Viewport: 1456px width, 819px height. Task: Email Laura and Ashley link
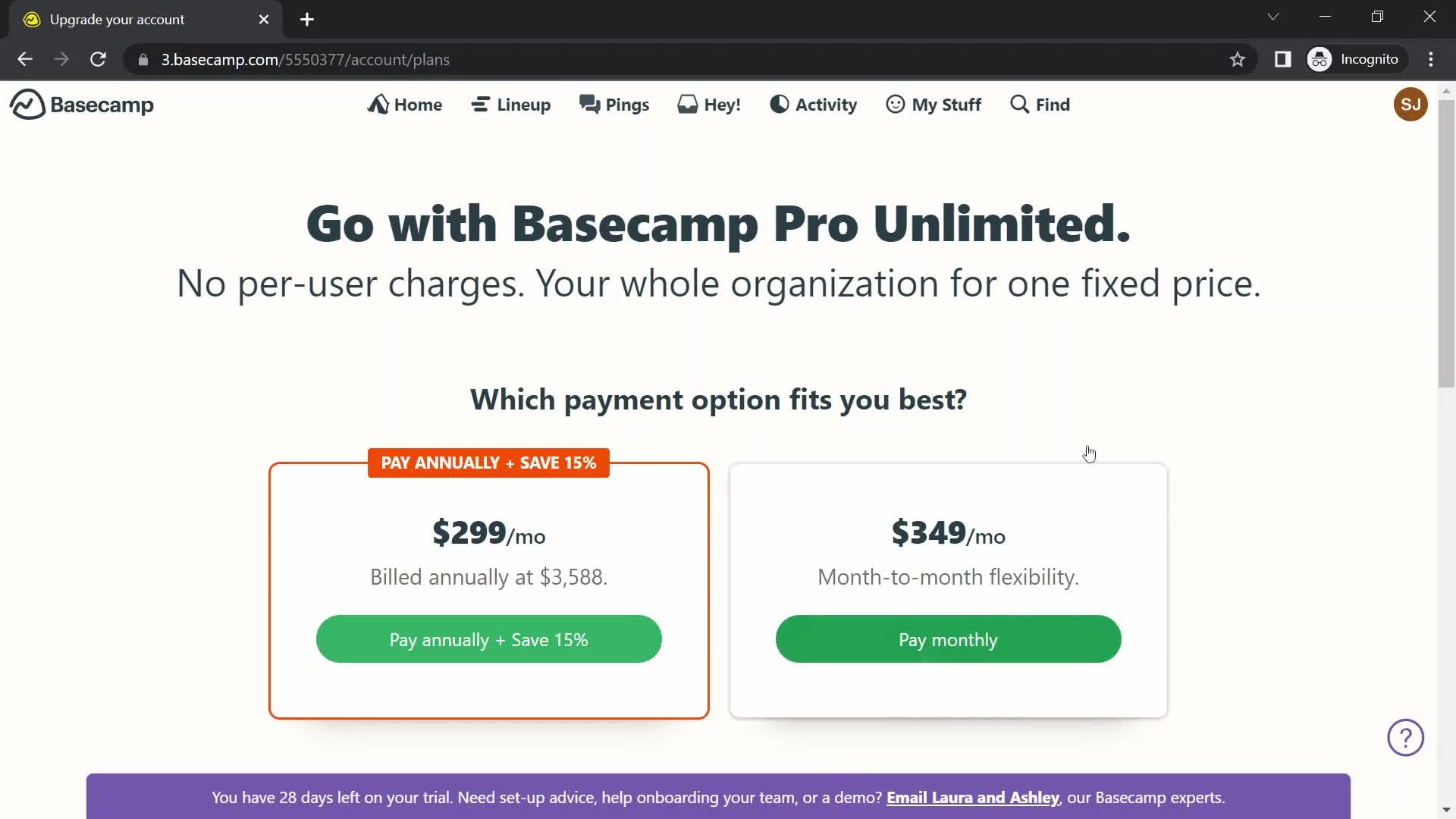coord(972,797)
